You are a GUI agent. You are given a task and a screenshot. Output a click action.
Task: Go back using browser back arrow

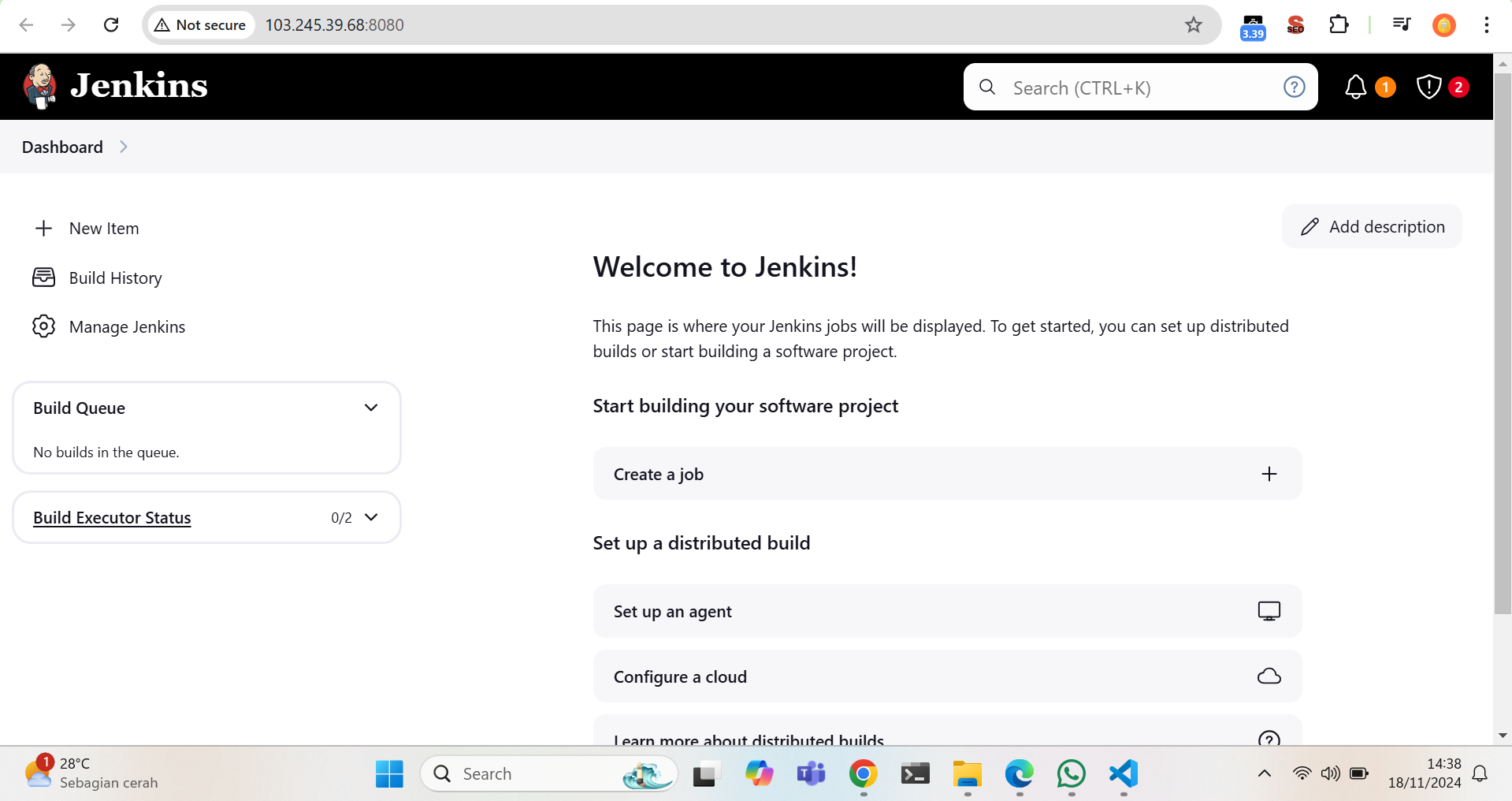click(x=26, y=24)
